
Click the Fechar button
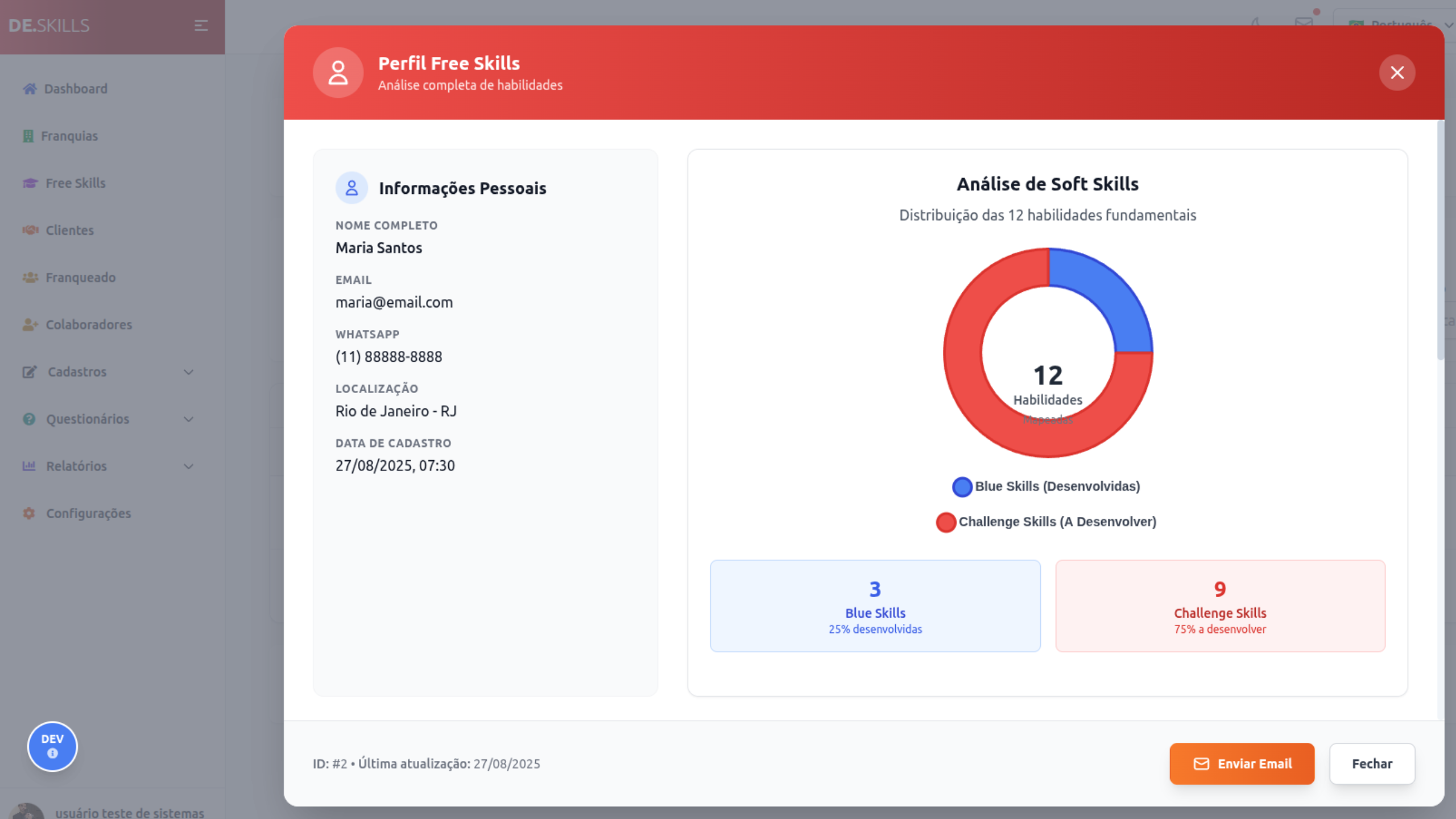[1372, 764]
